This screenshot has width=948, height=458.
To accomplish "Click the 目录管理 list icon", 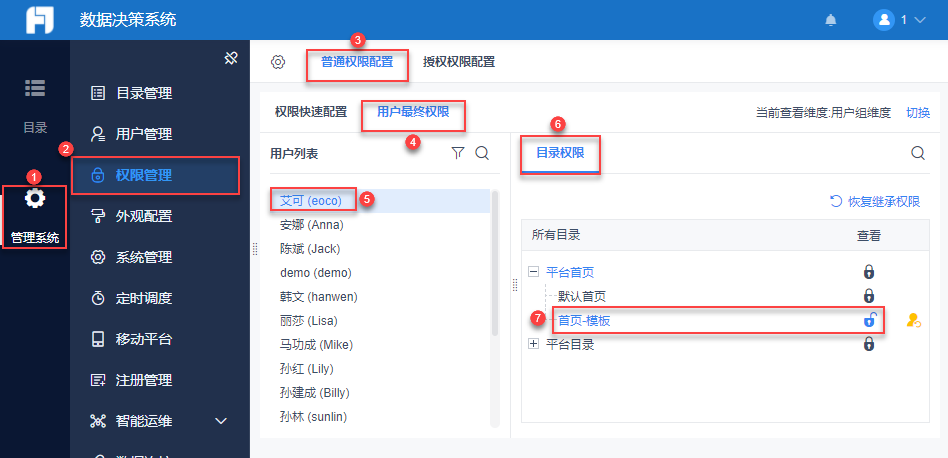I will pyautogui.click(x=97, y=94).
